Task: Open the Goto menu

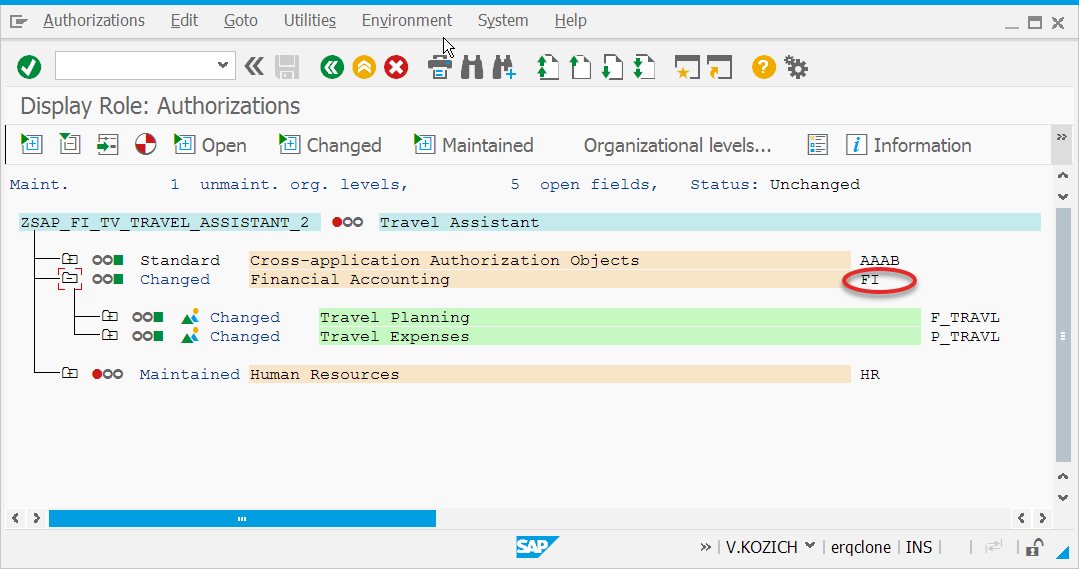Action: pyautogui.click(x=241, y=21)
